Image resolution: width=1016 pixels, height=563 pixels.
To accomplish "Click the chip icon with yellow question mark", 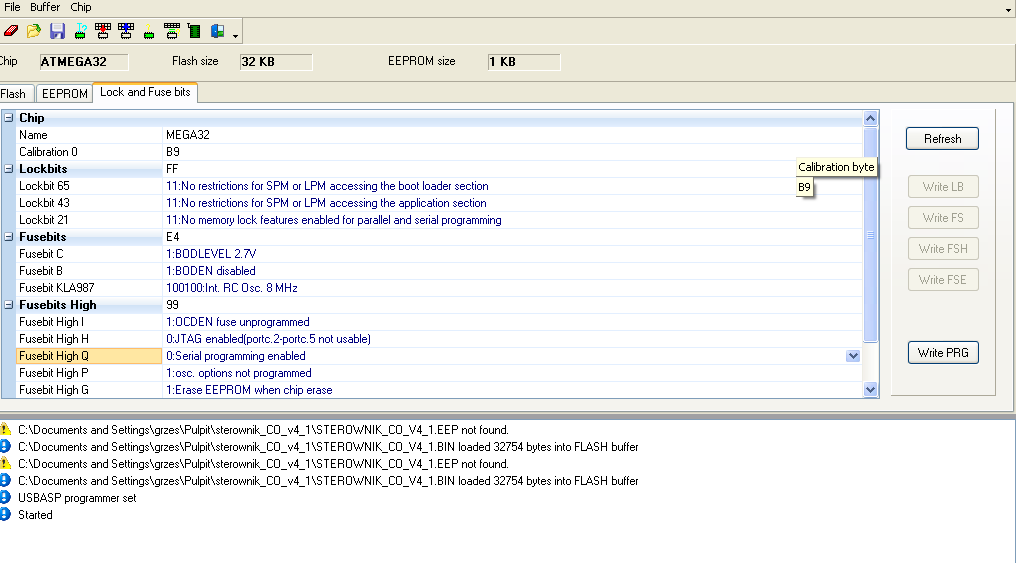I will pos(149,31).
